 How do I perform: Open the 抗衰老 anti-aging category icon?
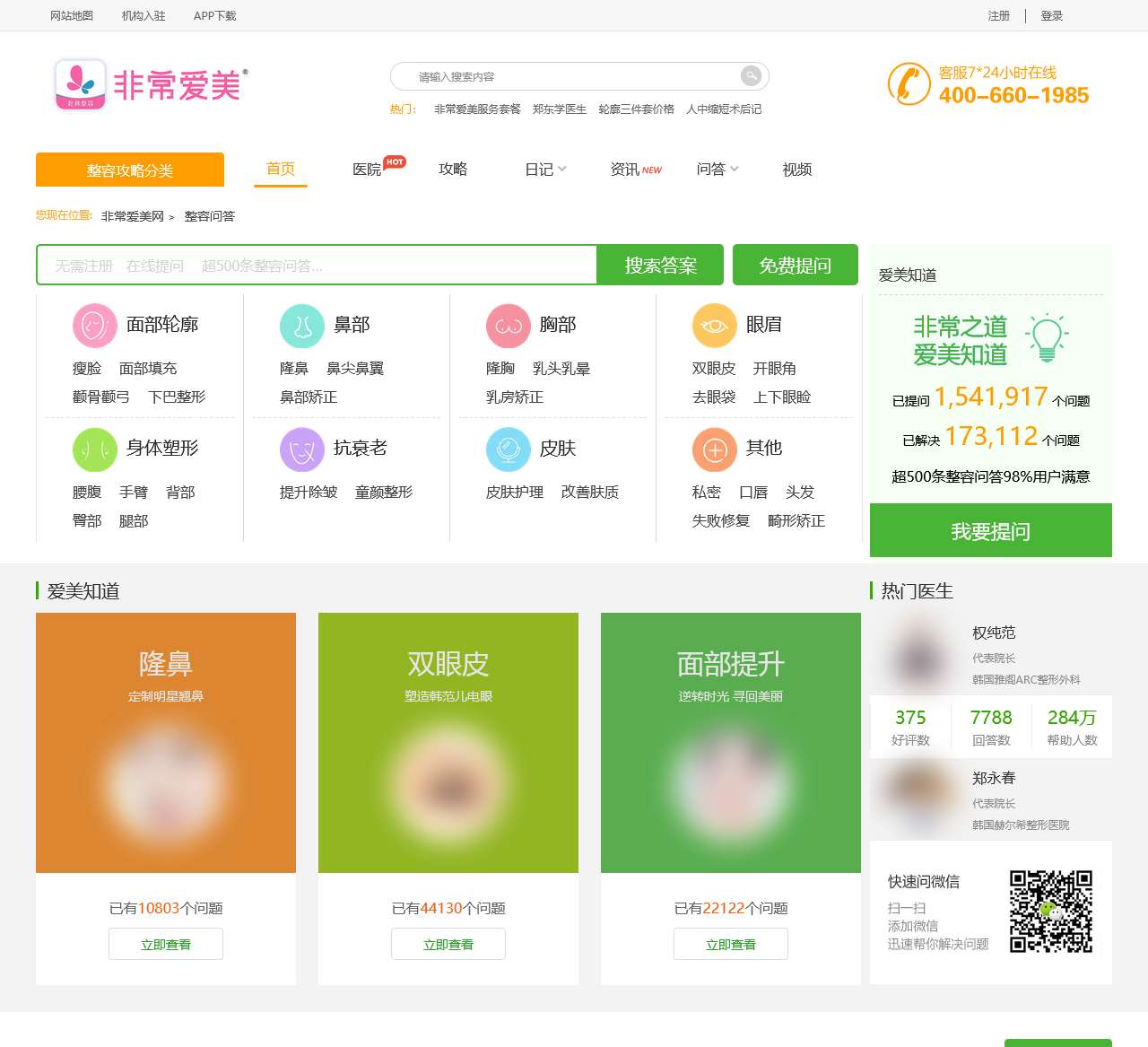tap(301, 449)
